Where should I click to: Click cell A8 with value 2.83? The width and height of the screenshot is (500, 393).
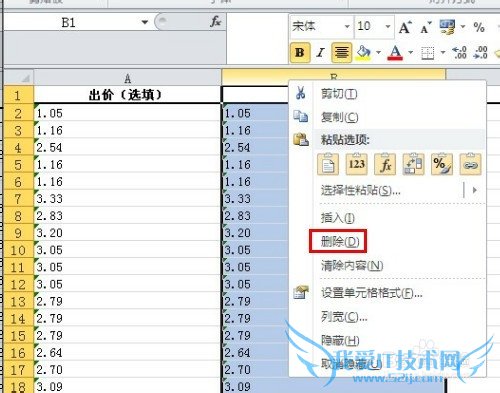coord(127,216)
